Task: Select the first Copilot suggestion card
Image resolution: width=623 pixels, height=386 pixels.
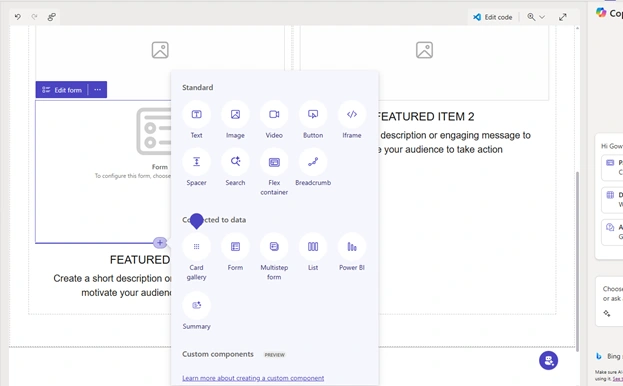Action: point(612,167)
